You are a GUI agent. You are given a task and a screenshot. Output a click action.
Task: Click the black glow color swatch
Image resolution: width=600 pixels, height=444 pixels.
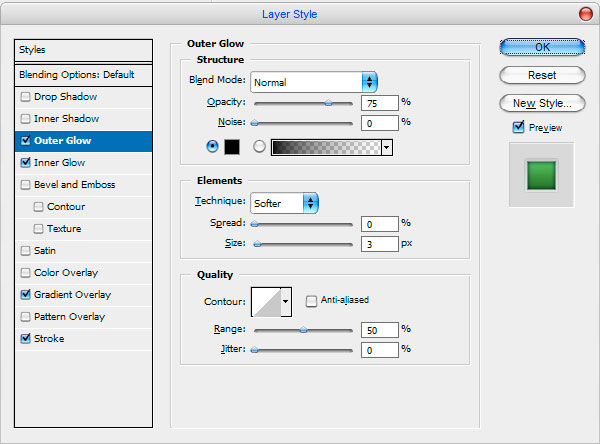click(232, 147)
